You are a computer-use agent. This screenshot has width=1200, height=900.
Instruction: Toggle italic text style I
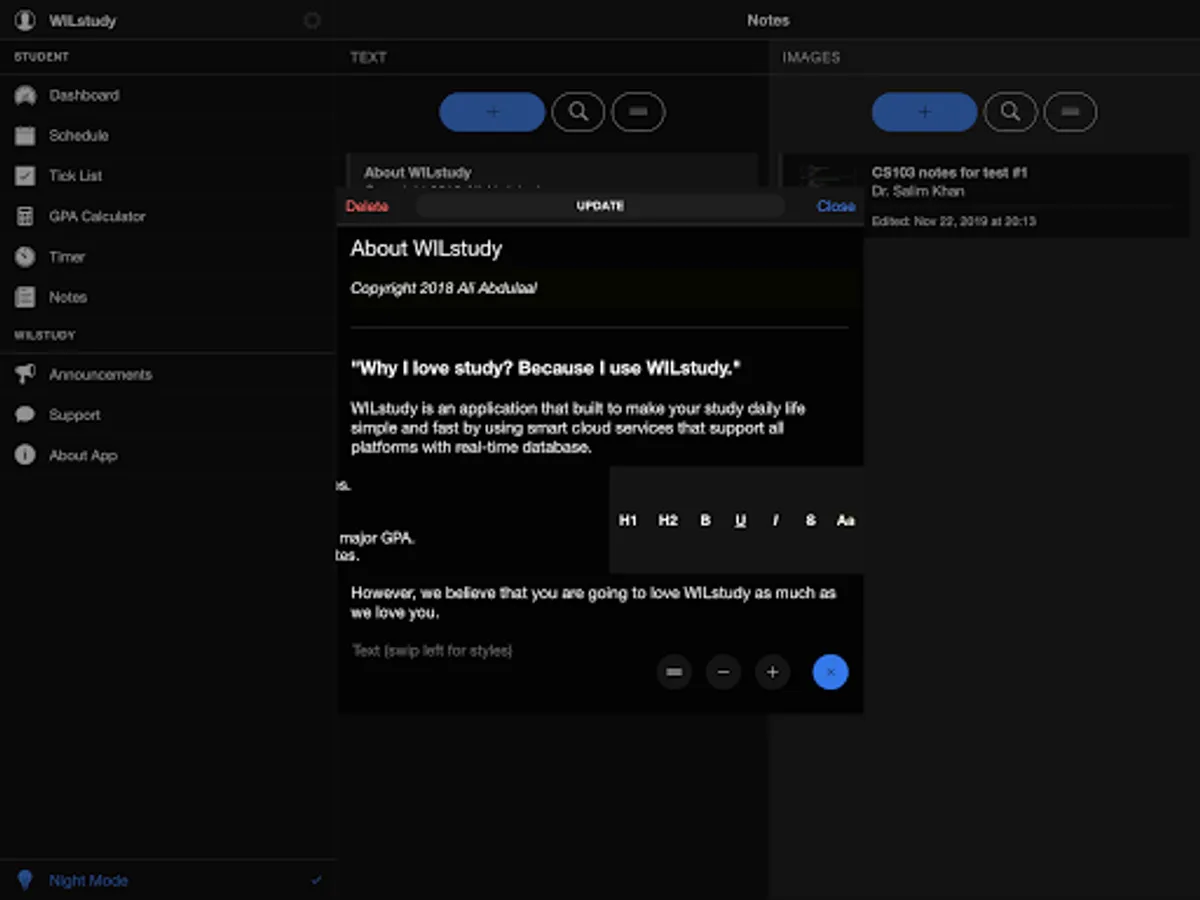(x=775, y=520)
